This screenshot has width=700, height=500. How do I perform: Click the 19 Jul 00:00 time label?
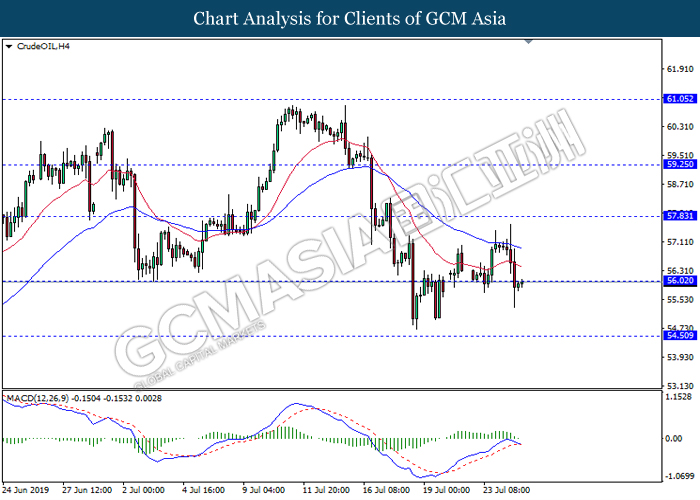point(446,490)
